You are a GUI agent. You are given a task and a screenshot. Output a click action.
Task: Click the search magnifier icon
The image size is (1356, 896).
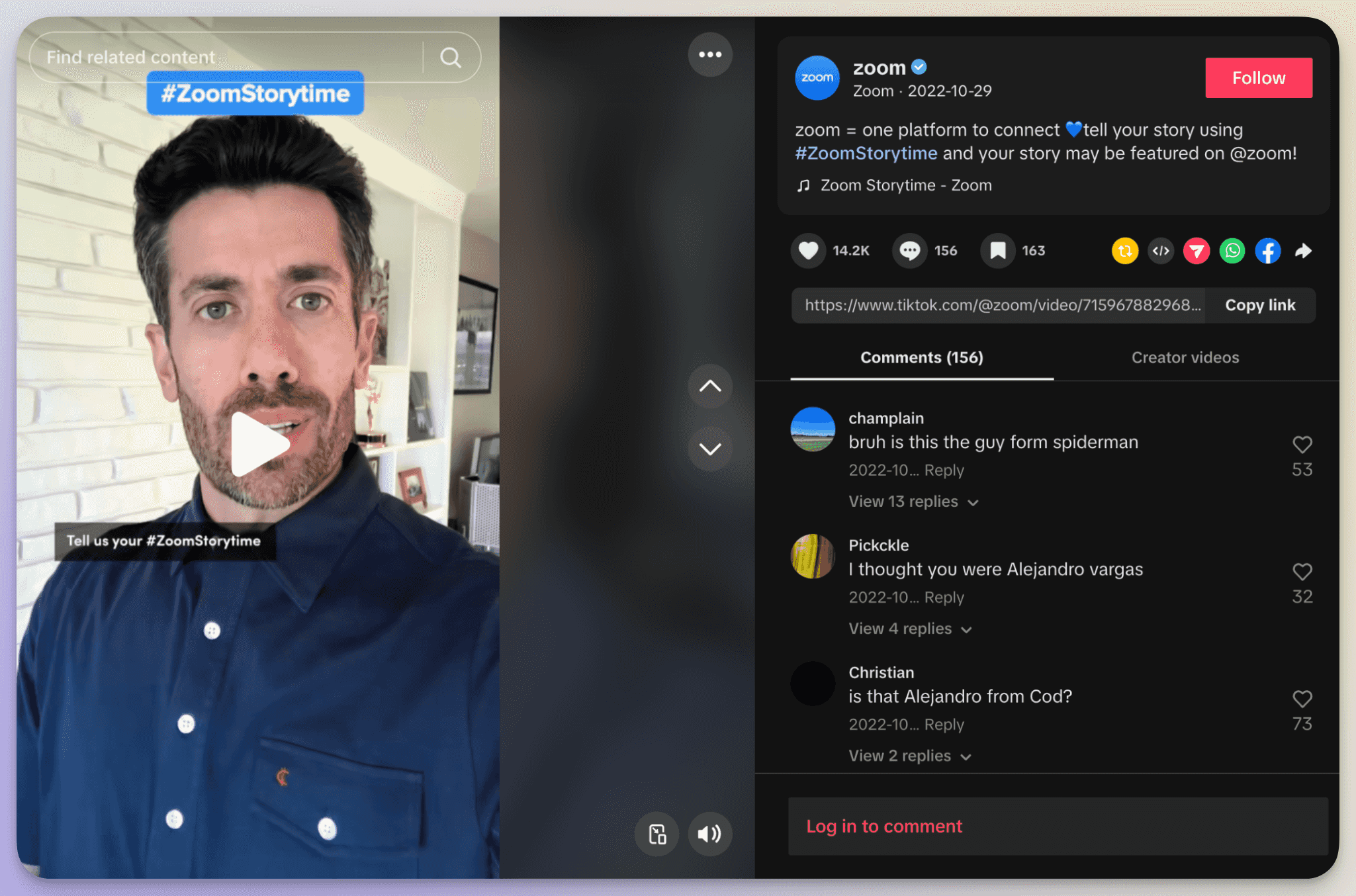(x=451, y=58)
